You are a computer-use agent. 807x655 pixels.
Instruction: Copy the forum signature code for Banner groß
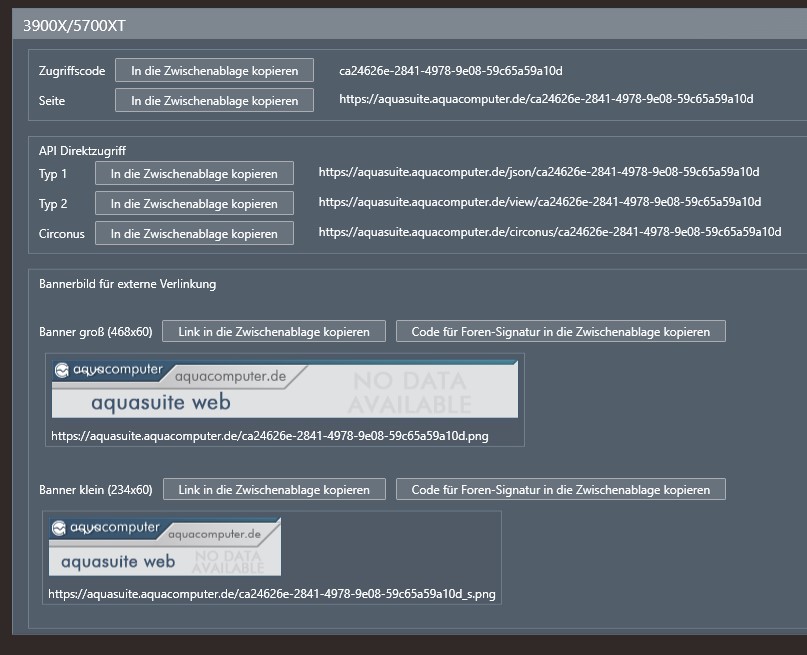(560, 331)
